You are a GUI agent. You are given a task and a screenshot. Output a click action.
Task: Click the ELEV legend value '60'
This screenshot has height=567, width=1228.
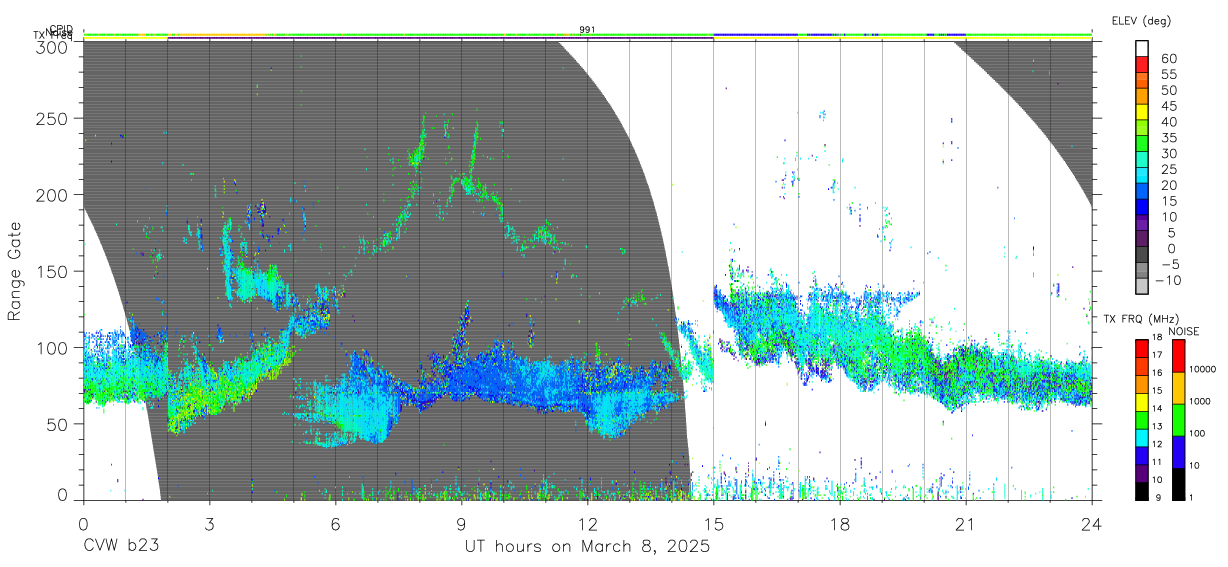click(1168, 57)
